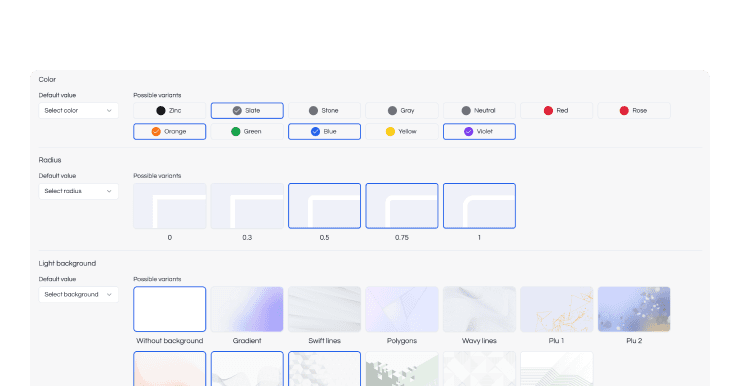740x386 pixels.
Task: Open the Select radius dropdown
Action: [78, 191]
